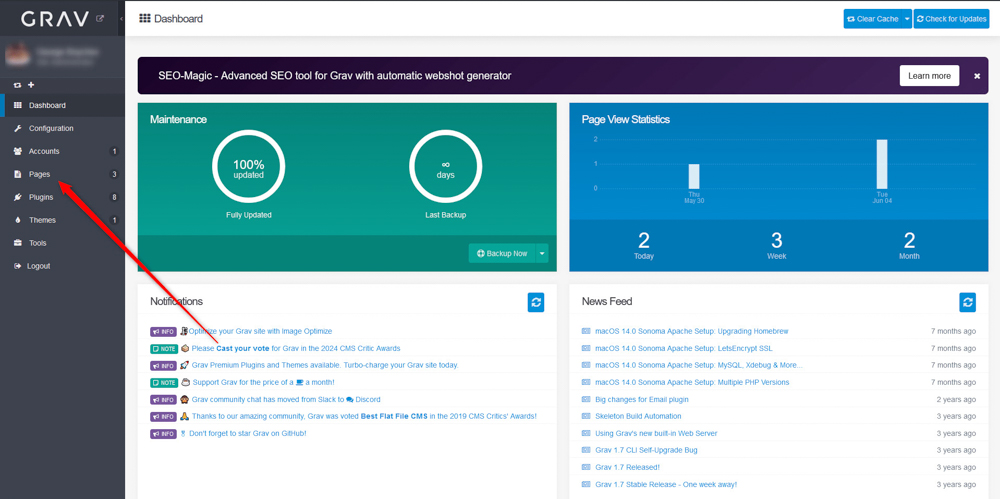Open news 'Grav 1.7 CLI Self-Upgrade Bug'

coord(646,450)
